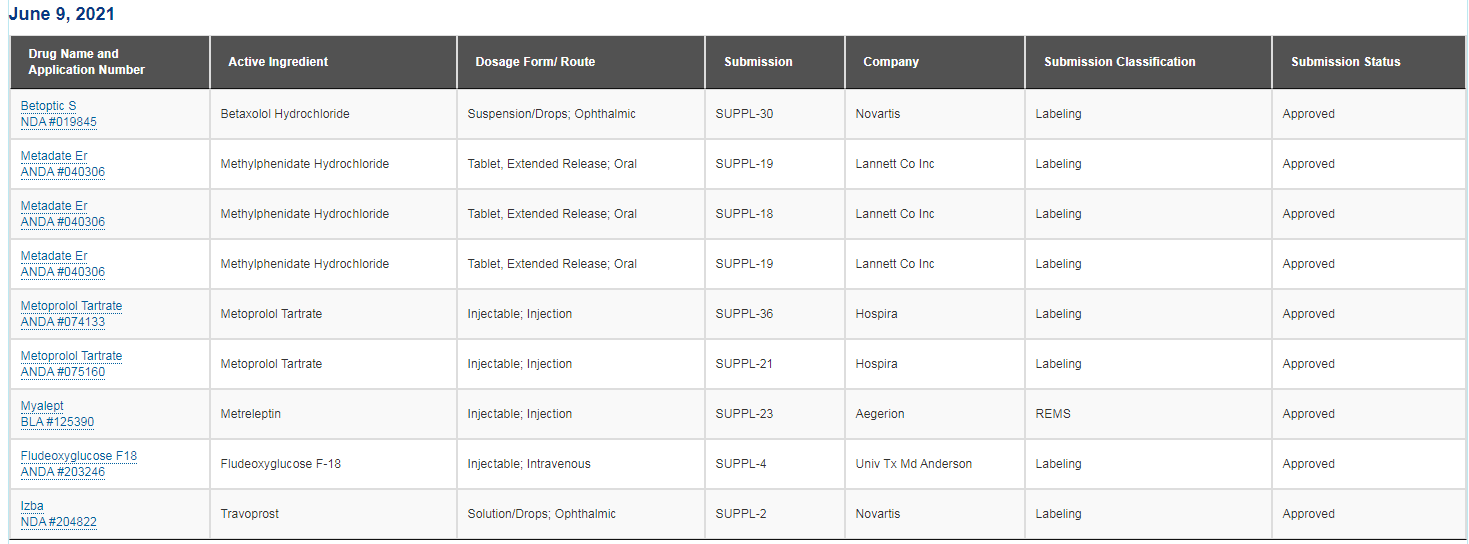
Task: Click the Active Ingredient column header
Action: click(334, 62)
